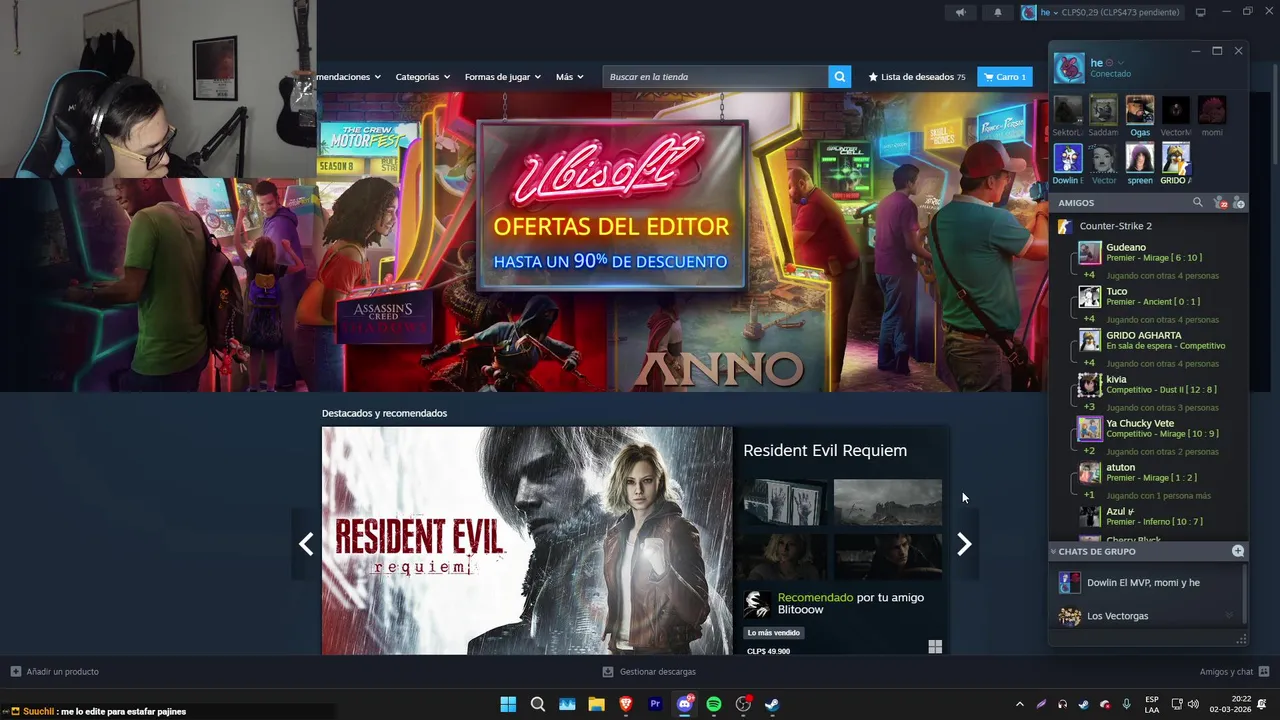
Task: Click Añadir un producto at the bottom
Action: click(x=54, y=672)
